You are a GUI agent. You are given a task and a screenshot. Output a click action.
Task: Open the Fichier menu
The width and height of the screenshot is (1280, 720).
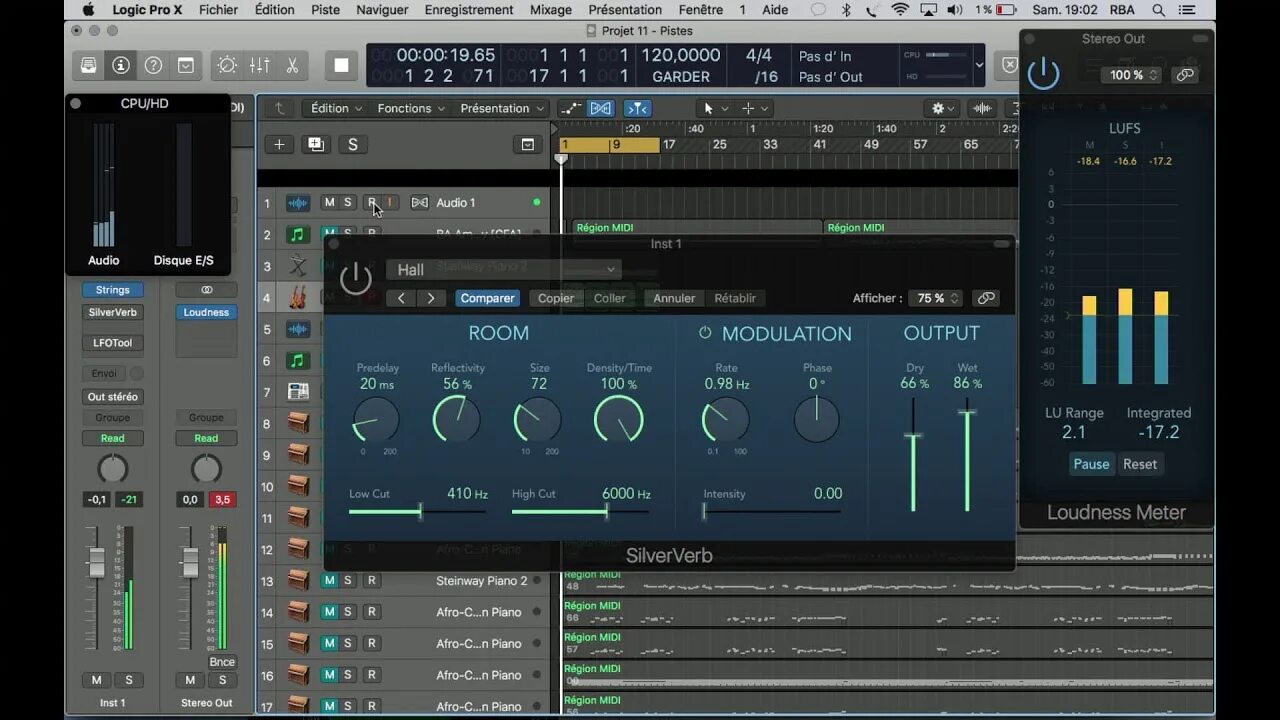219,10
